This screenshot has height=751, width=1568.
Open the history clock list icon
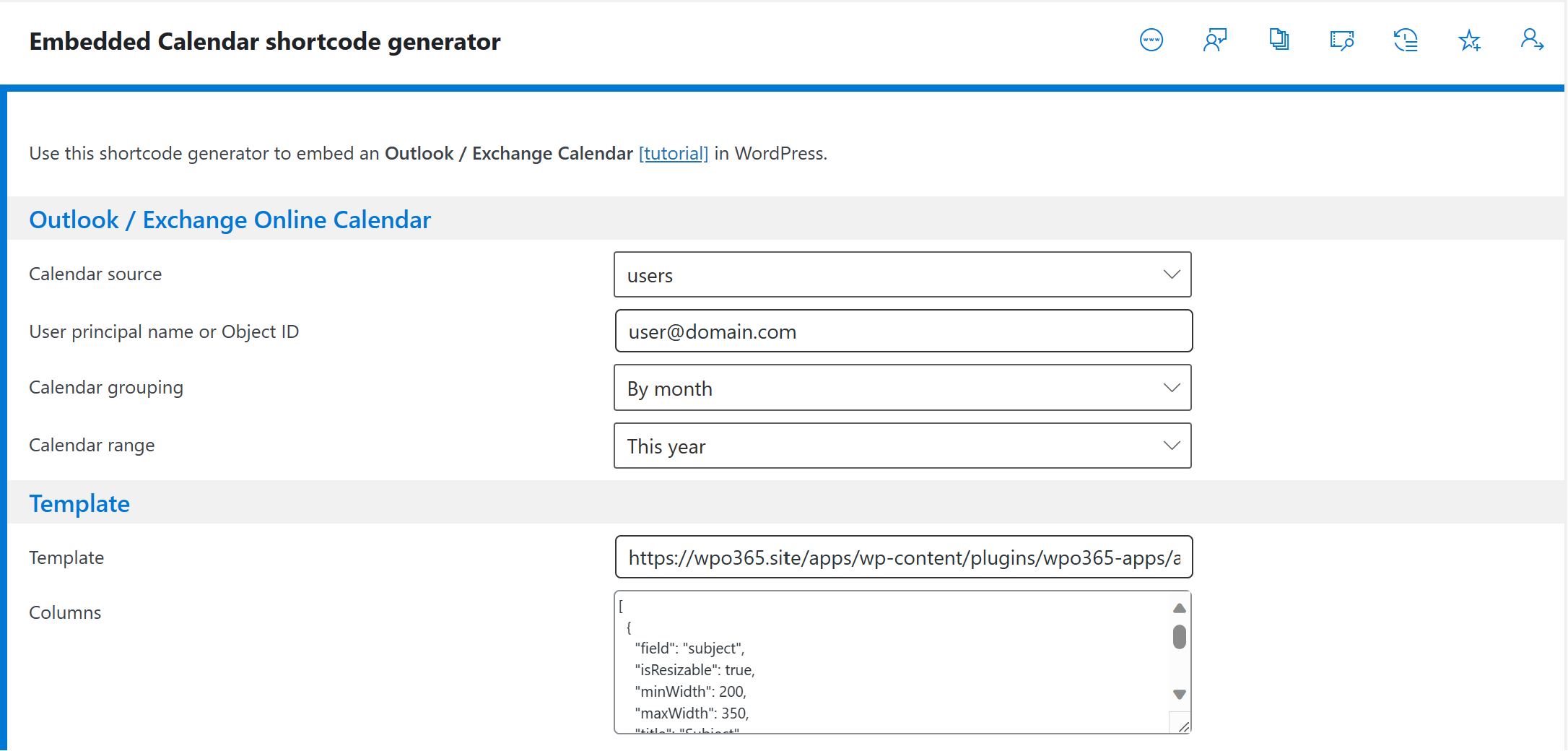click(1406, 40)
